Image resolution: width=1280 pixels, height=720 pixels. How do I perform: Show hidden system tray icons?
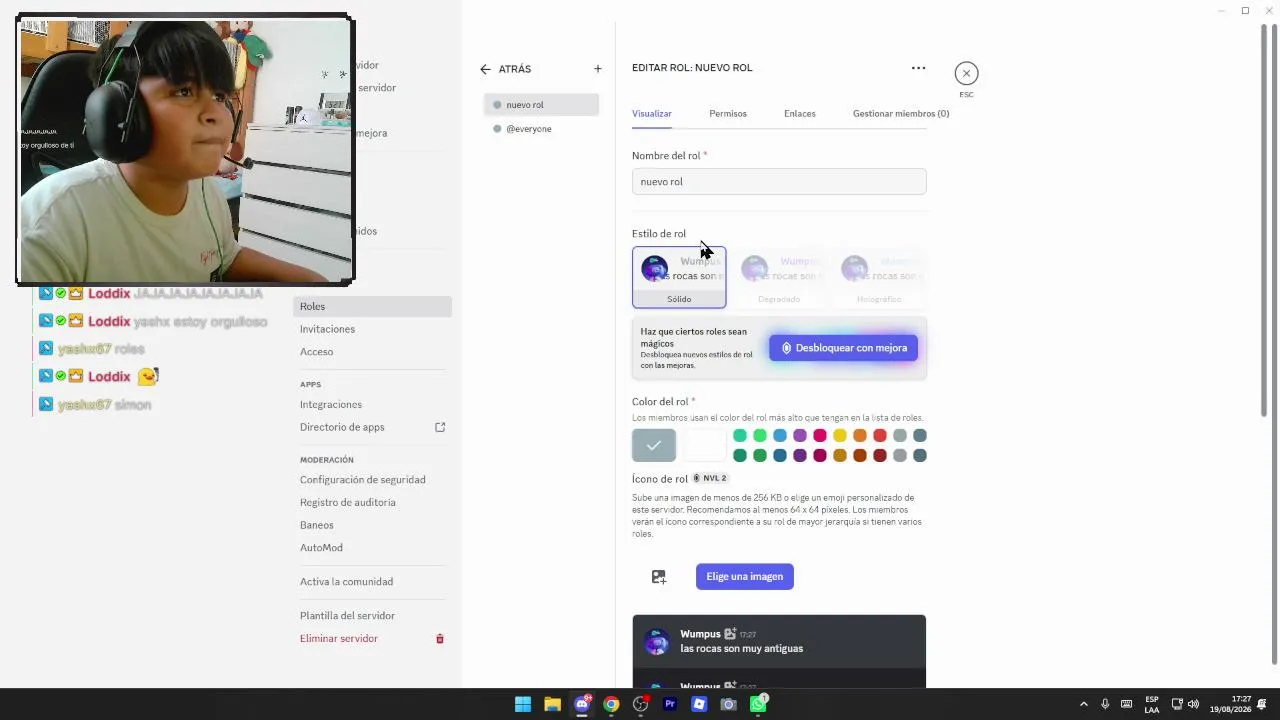(x=1083, y=704)
